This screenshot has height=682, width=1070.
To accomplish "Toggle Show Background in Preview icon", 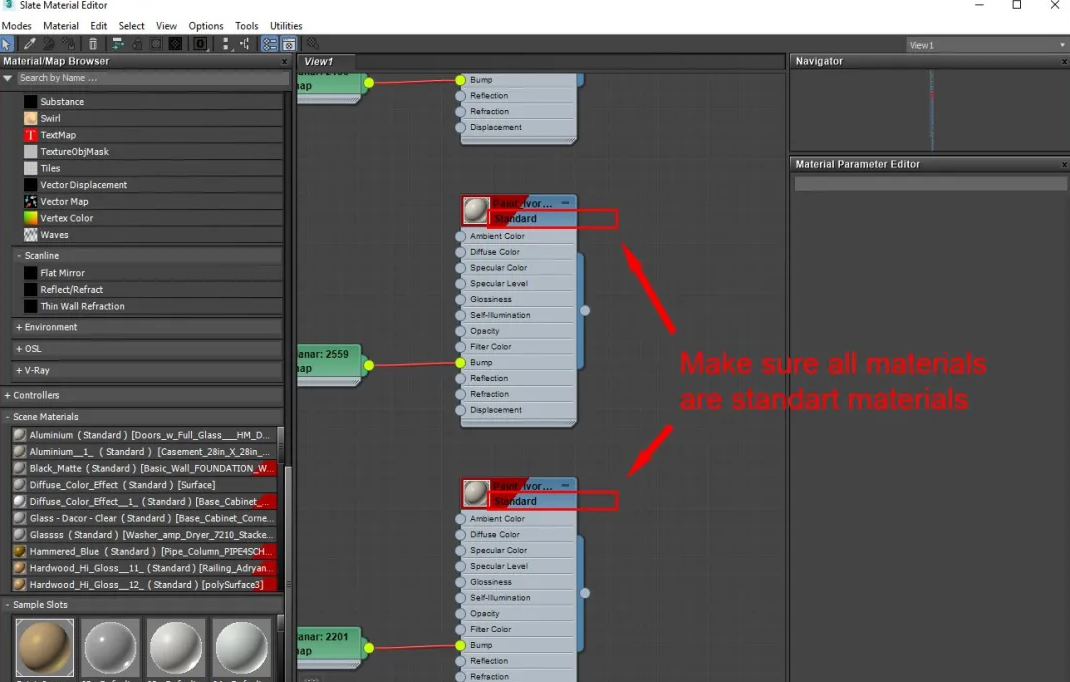I will click(175, 44).
